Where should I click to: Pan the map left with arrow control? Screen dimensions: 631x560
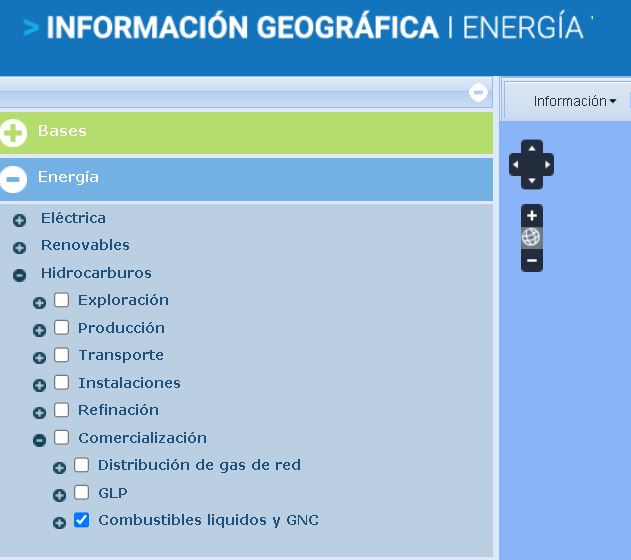coord(516,165)
